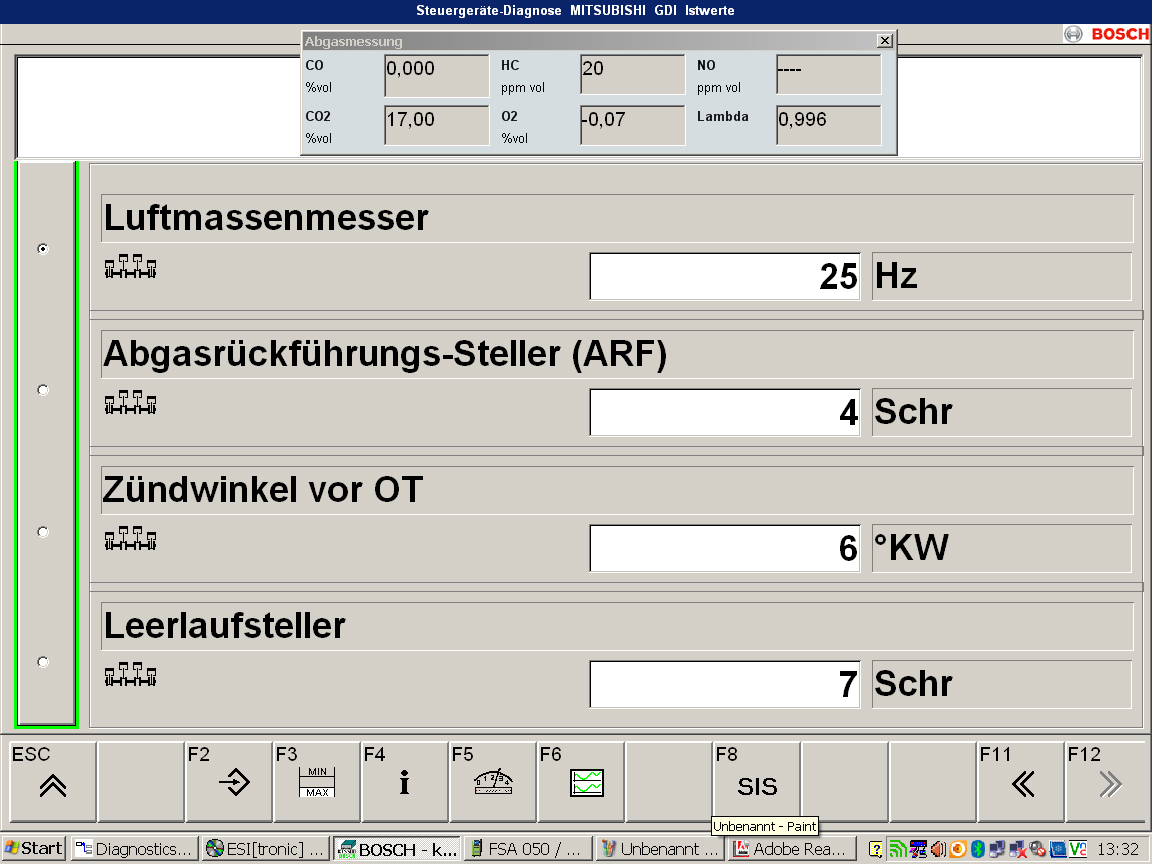Select the Abgasrückführungs-Steller radio button
1152x864 pixels.
click(43, 389)
